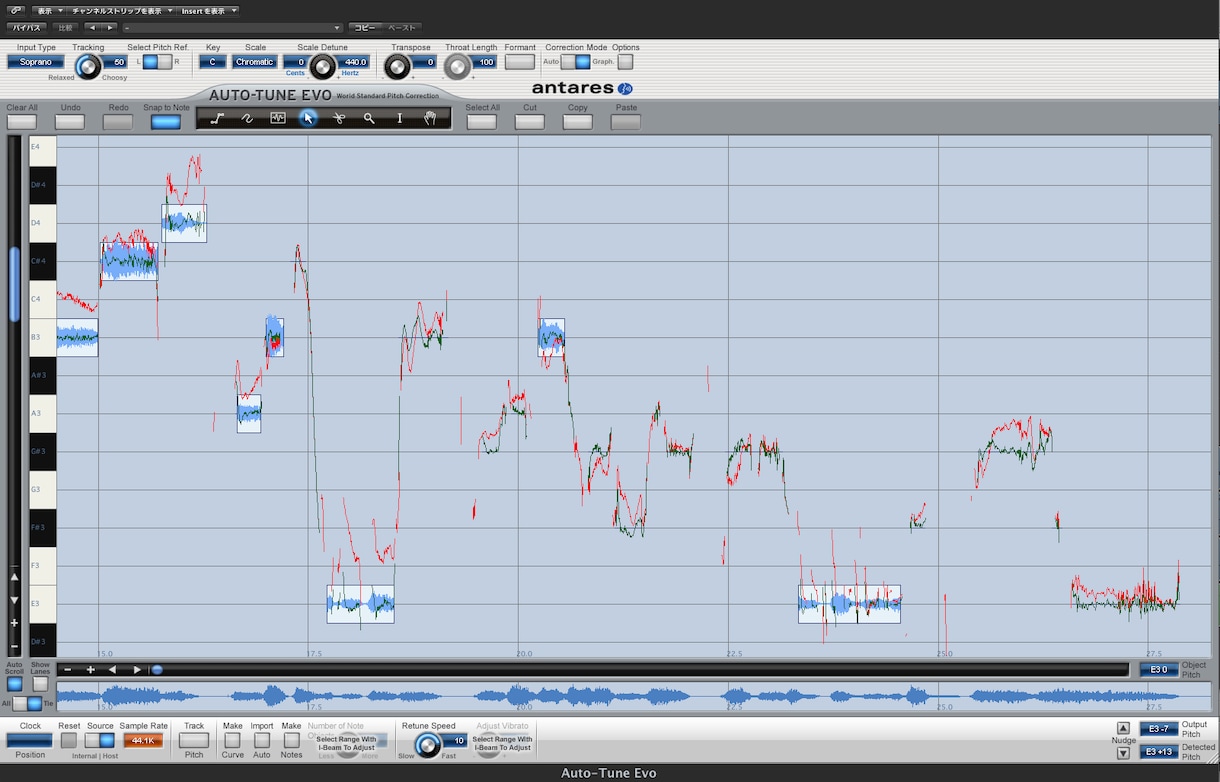Click the コピー button in header
The height and width of the screenshot is (782, 1220).
pyautogui.click(x=364, y=28)
